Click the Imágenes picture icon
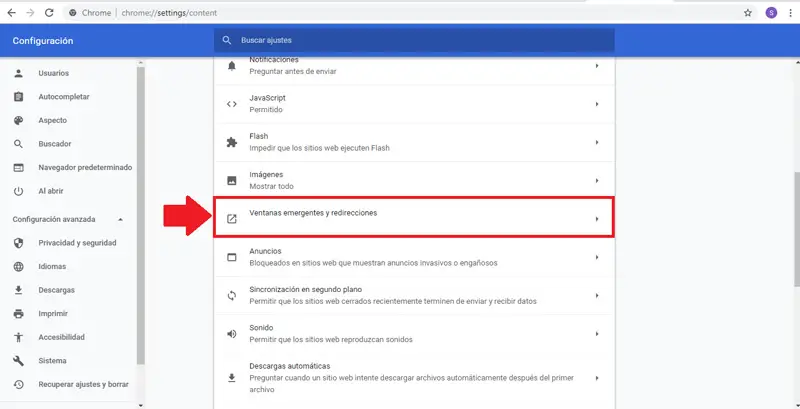 pos(232,181)
